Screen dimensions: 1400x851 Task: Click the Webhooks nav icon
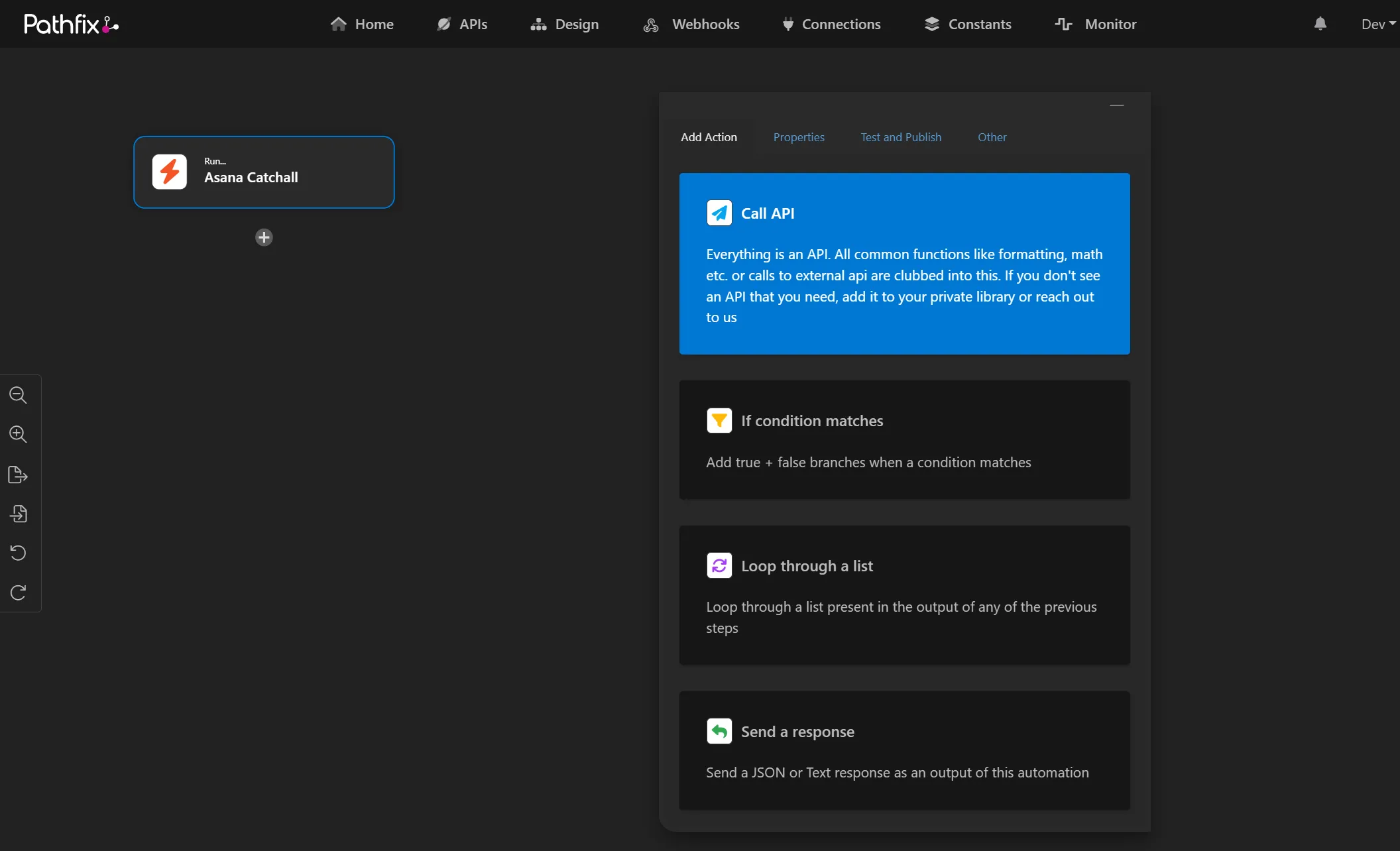coord(651,25)
